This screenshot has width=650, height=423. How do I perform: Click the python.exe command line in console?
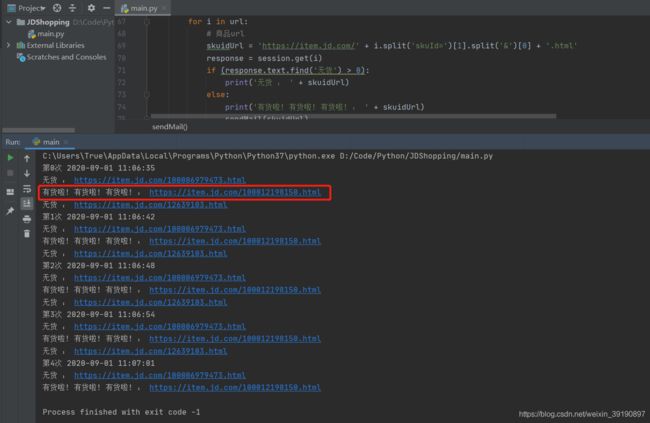click(267, 156)
